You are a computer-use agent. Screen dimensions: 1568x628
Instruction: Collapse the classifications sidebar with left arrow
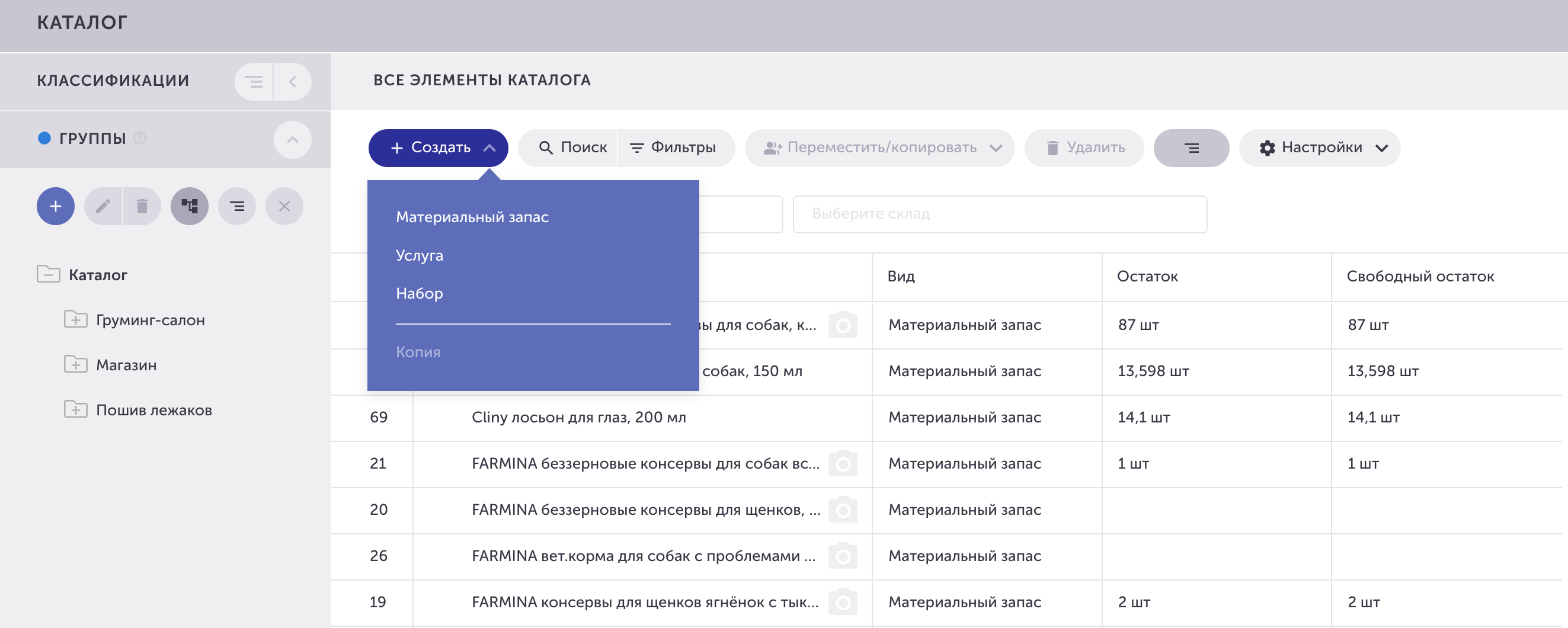click(x=293, y=82)
